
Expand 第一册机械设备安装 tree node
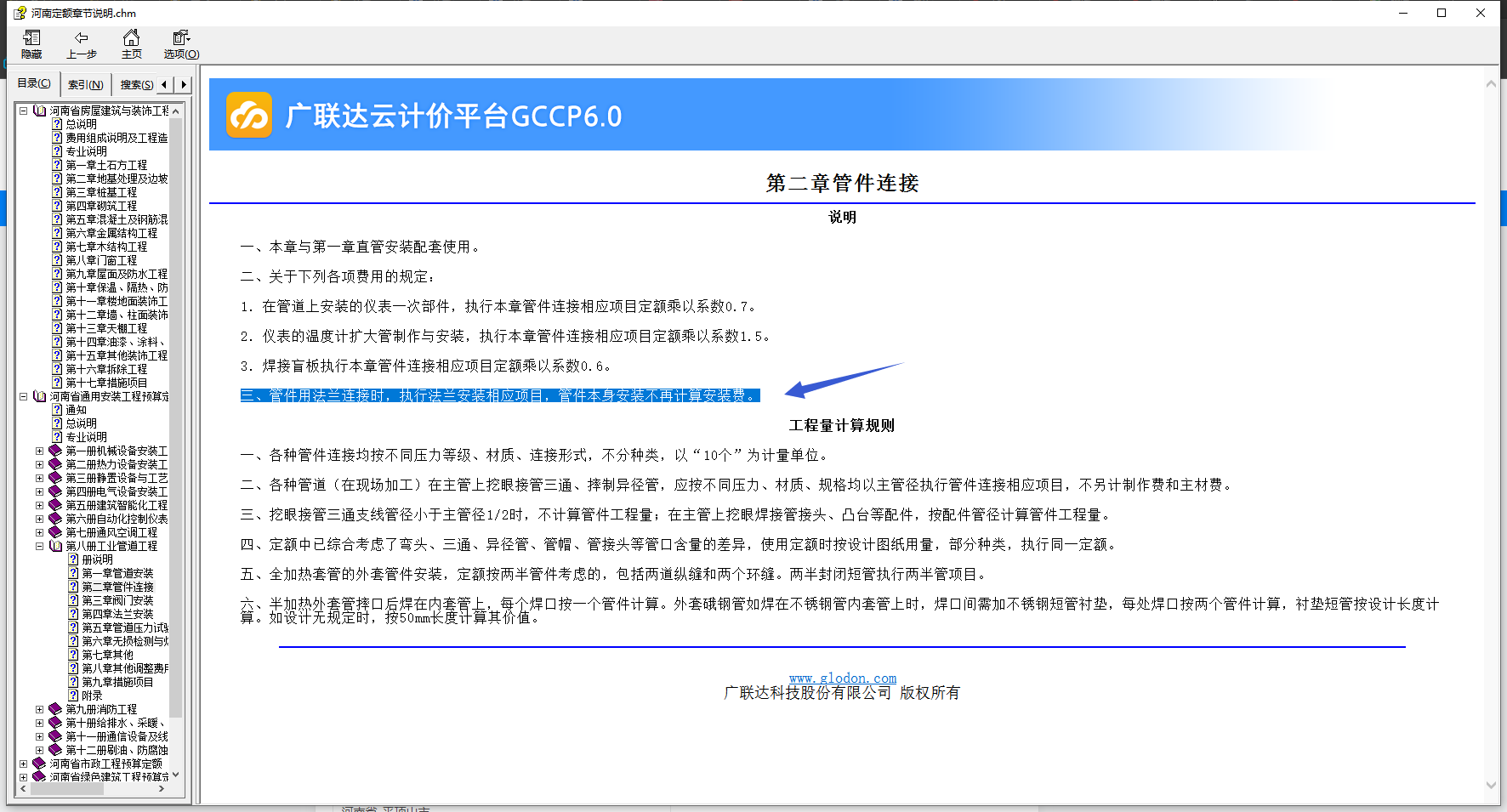(39, 451)
